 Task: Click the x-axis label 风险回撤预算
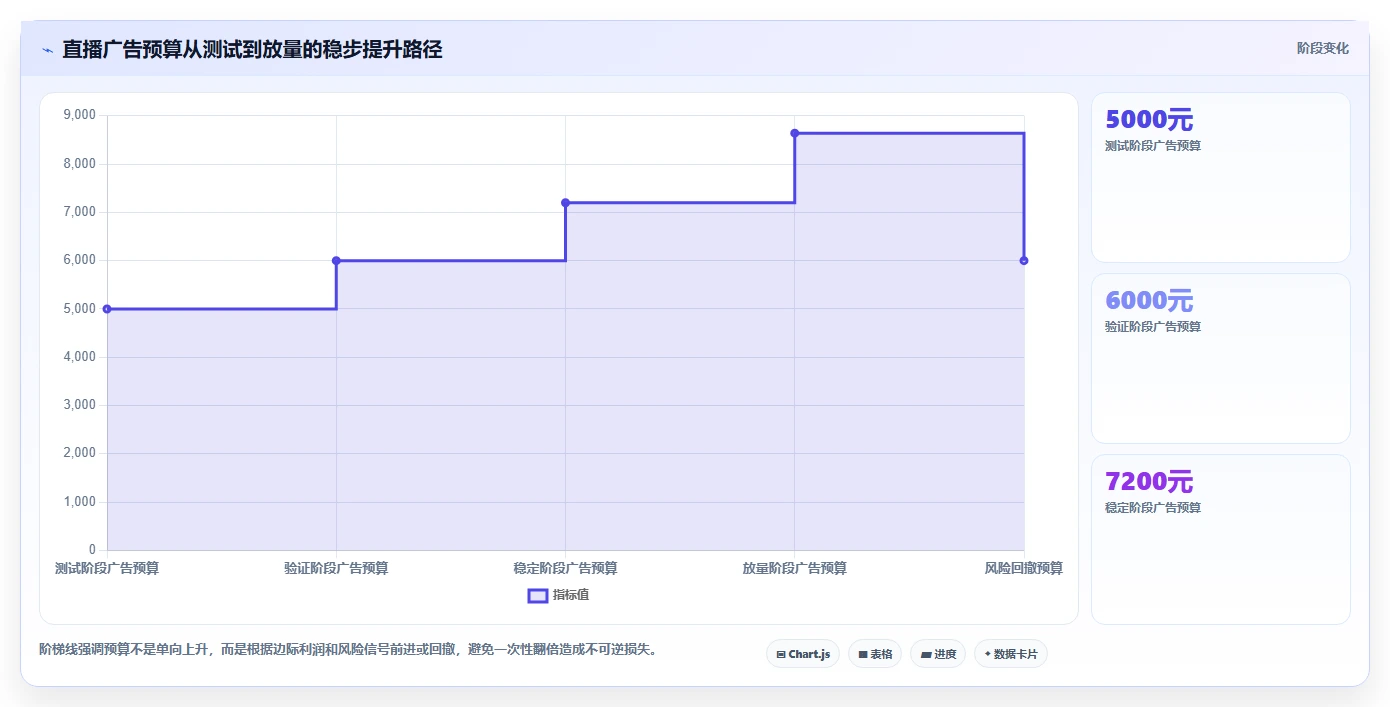tap(1024, 568)
